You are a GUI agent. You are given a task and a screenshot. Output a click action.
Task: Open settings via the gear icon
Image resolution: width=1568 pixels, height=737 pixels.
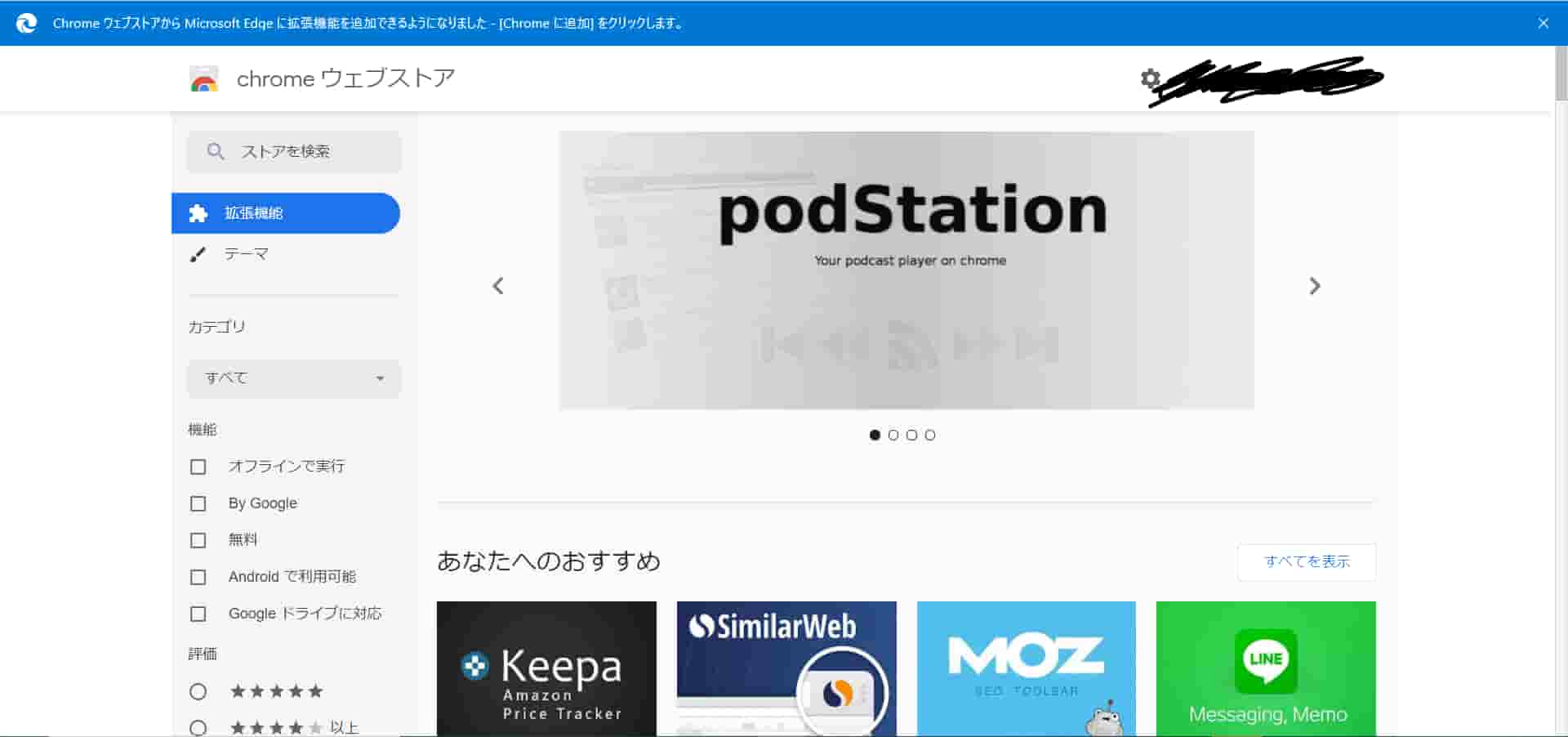pyautogui.click(x=1150, y=78)
